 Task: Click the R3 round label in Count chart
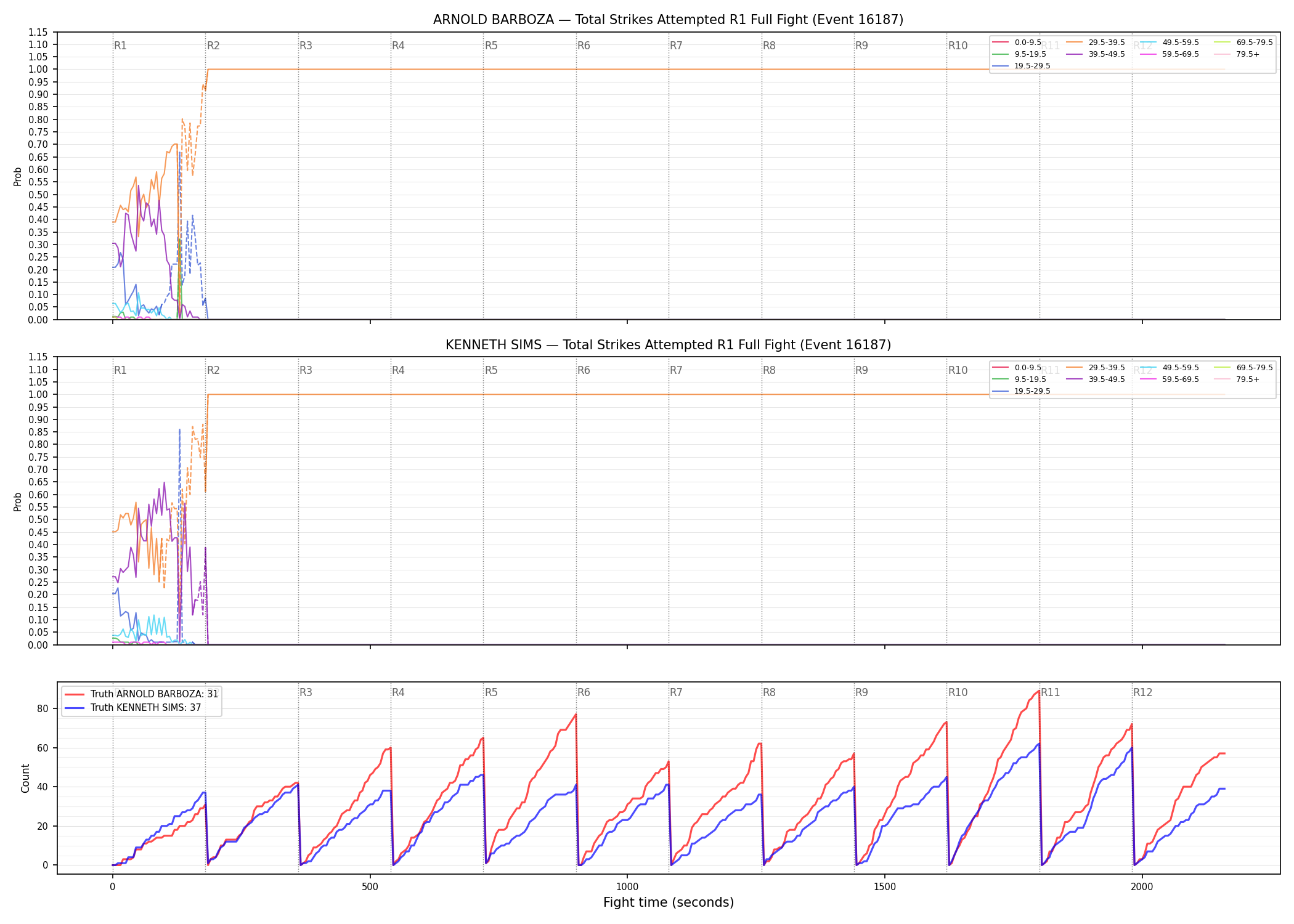point(306,692)
